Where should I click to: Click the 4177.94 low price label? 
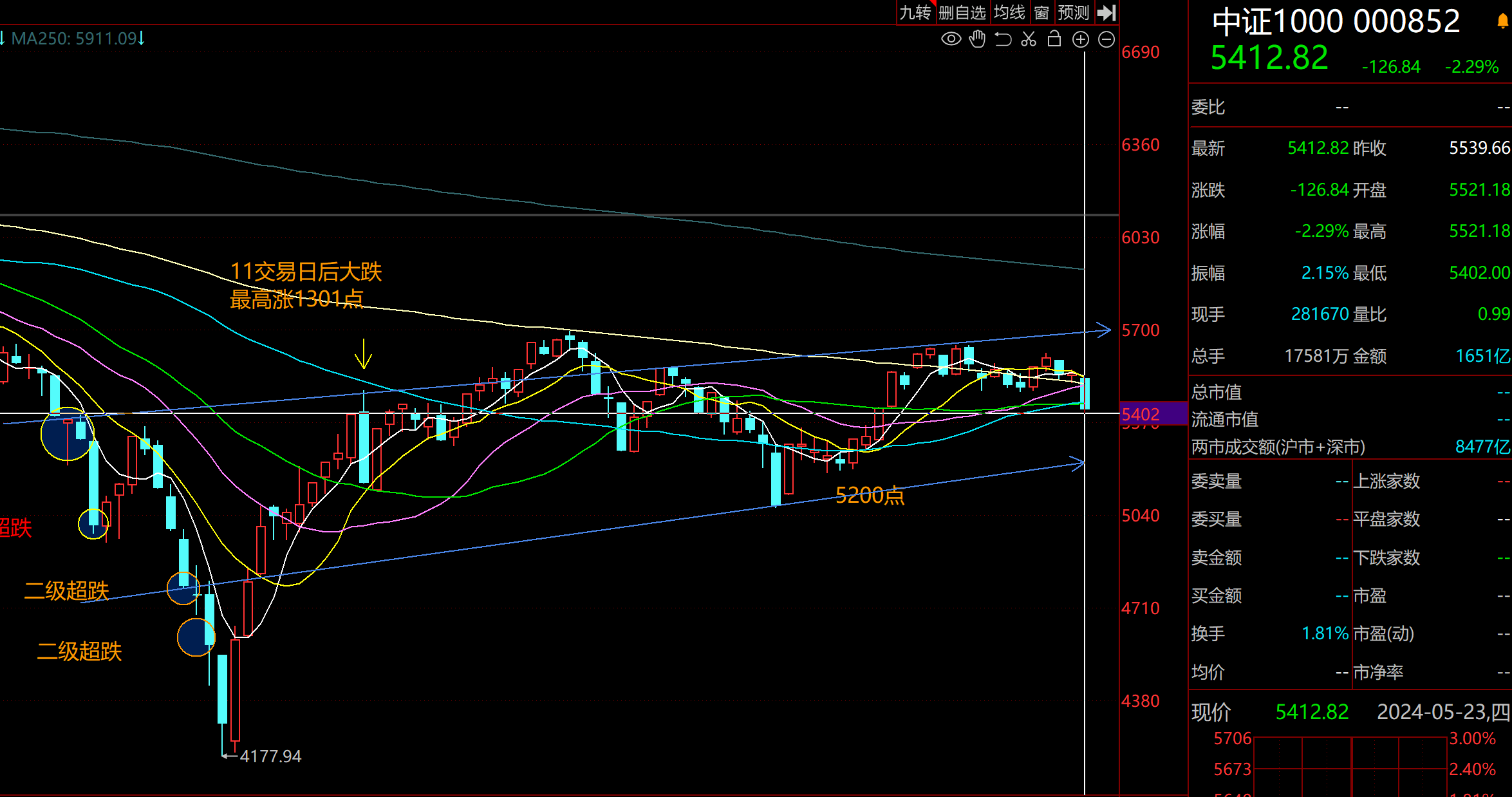270,756
